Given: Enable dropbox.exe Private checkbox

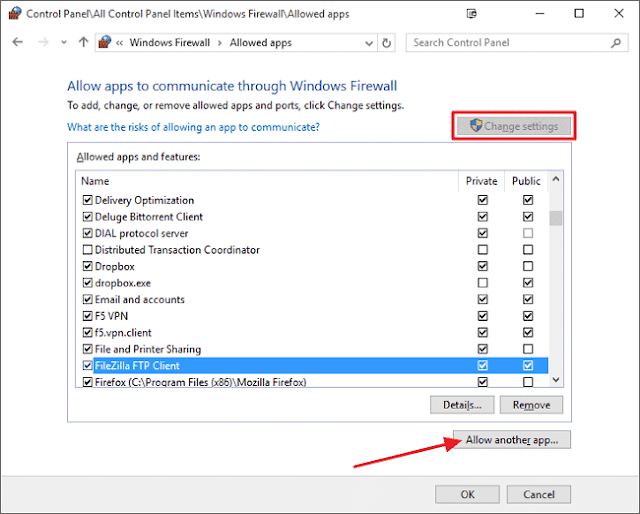Looking at the screenshot, I should tap(482, 283).
